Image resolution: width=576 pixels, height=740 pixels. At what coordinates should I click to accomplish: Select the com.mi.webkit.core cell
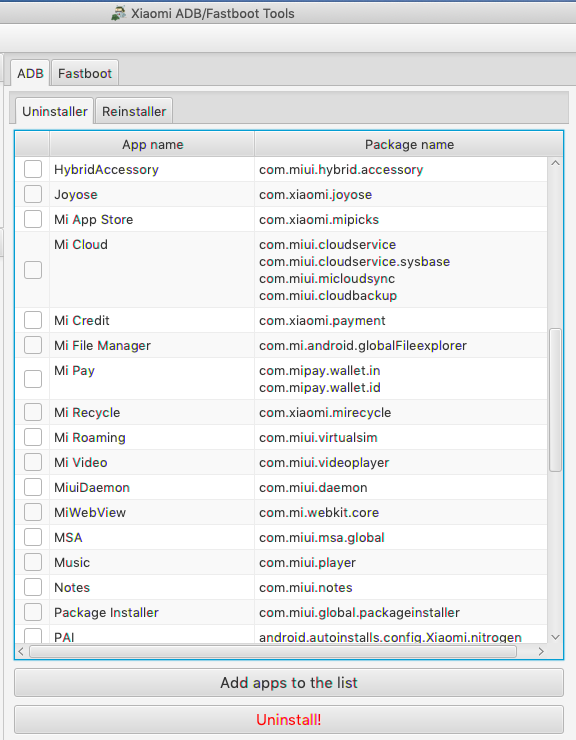tap(401, 512)
